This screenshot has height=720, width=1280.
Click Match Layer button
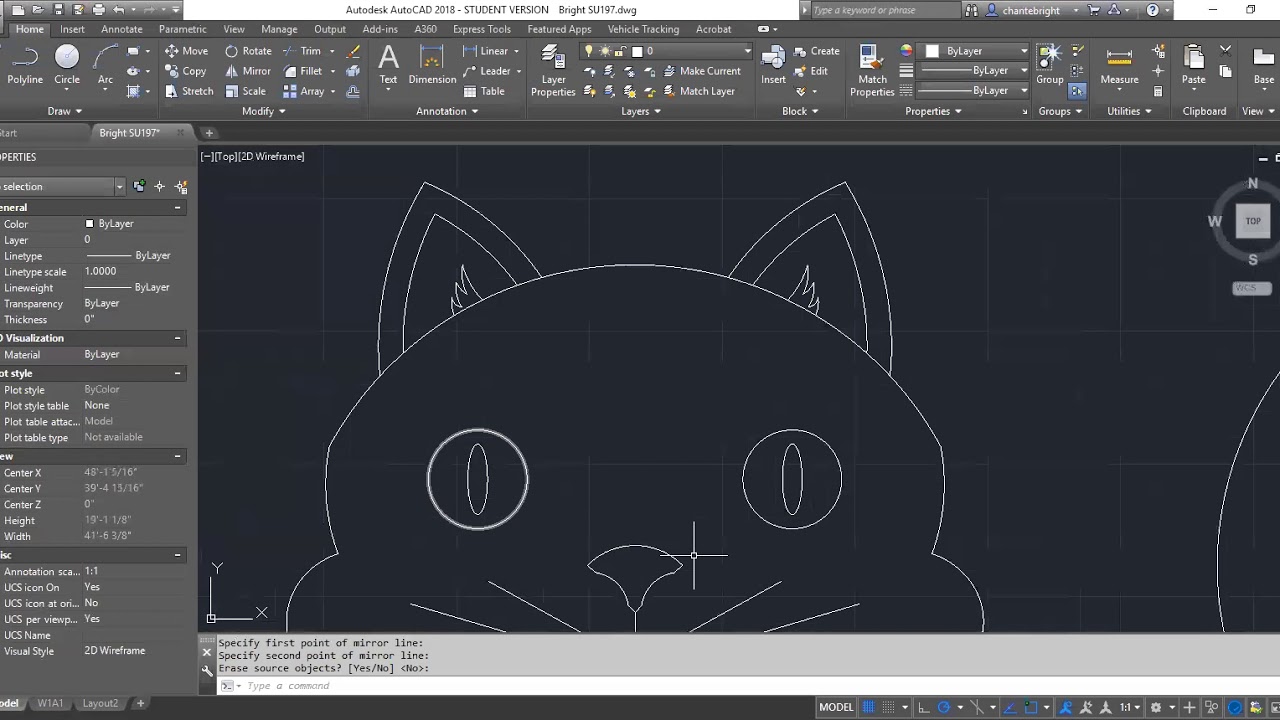(698, 91)
